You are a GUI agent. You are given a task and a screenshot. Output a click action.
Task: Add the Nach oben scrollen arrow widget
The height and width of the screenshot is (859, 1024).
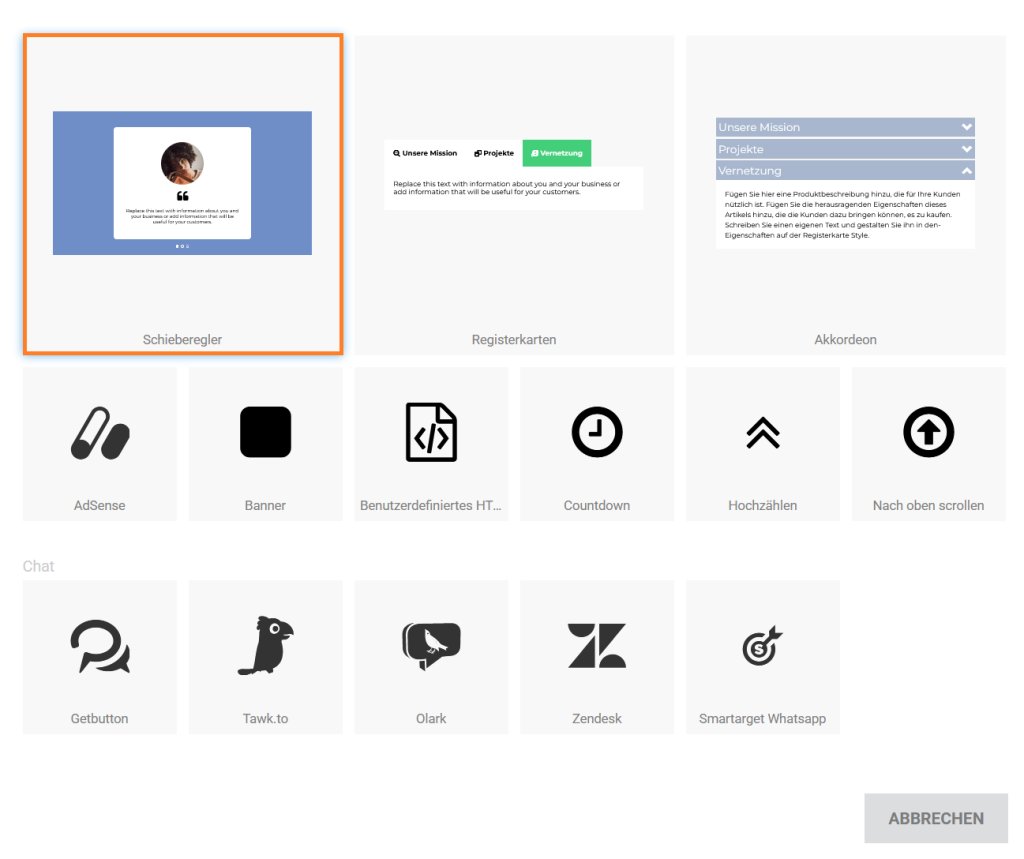click(928, 433)
